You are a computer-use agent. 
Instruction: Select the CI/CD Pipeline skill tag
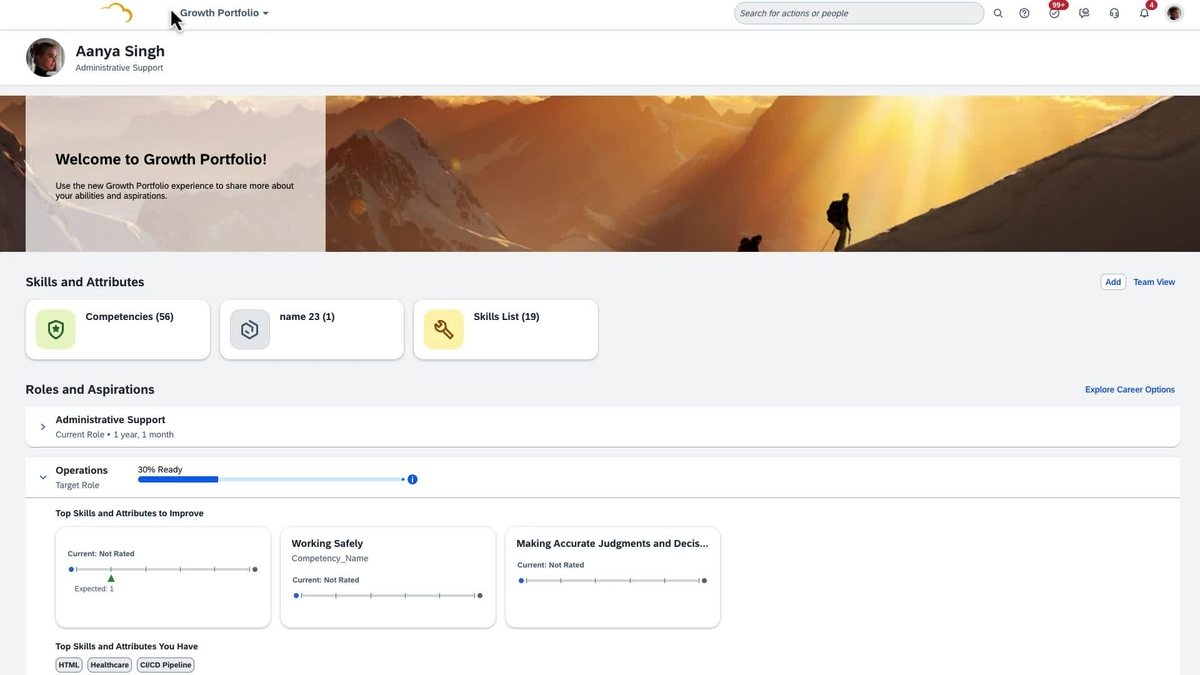coord(165,664)
